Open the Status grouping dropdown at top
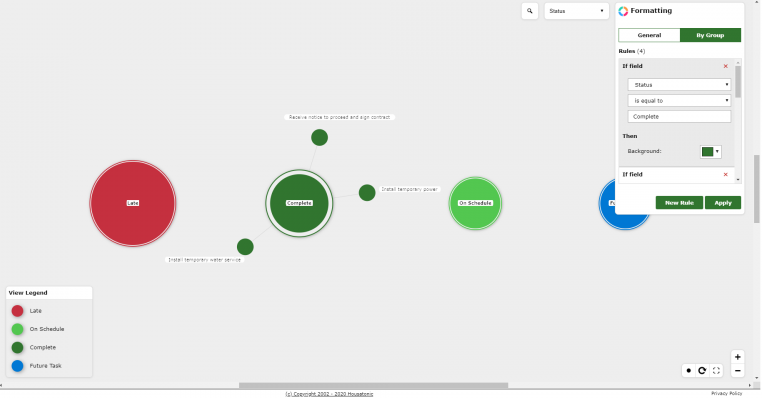This screenshot has width=762, height=398. [x=576, y=11]
